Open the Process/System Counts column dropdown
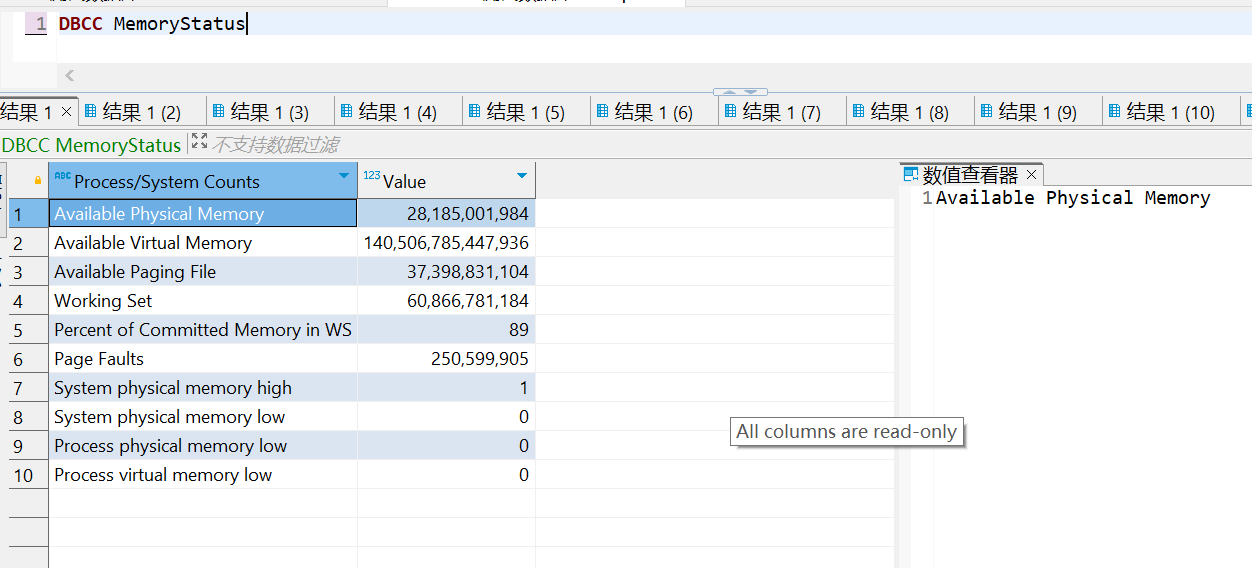Screen dimensions: 1252x568 [x=344, y=177]
